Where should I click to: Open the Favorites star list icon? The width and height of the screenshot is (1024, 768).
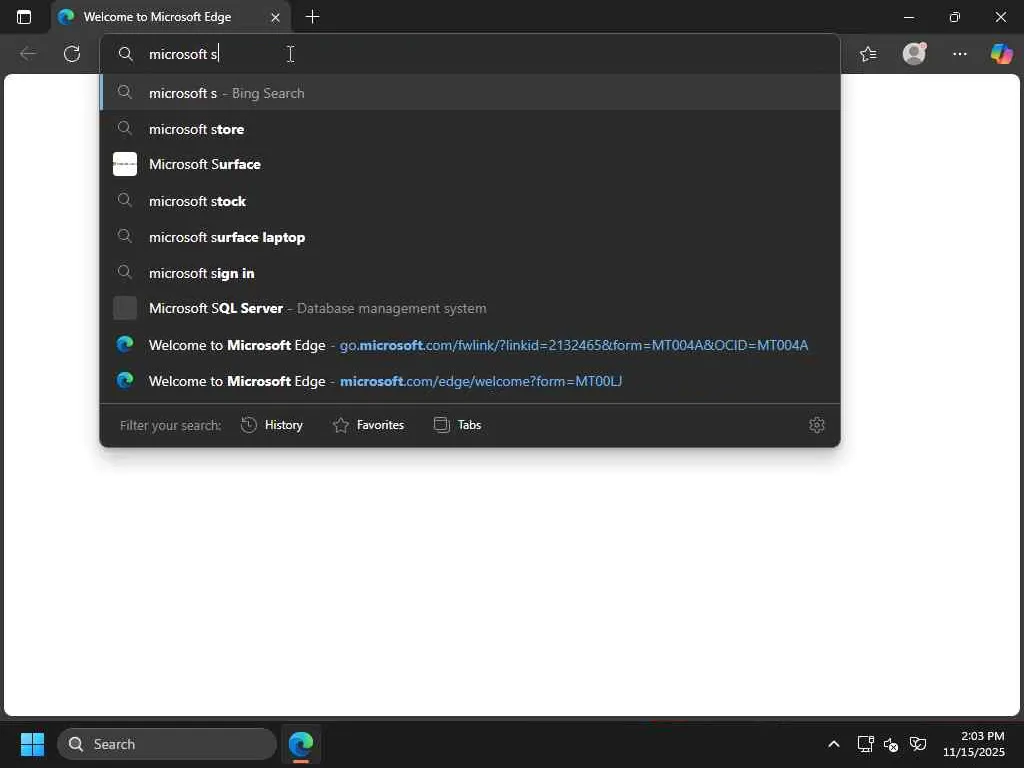(x=868, y=54)
